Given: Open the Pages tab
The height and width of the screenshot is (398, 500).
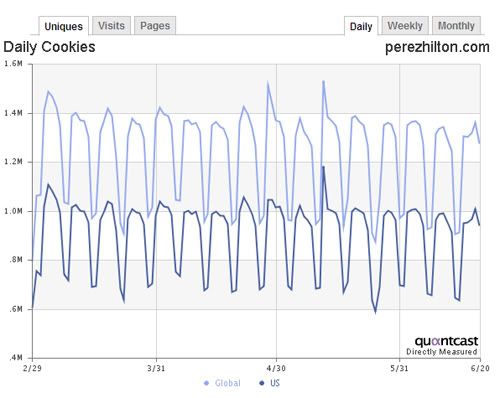Looking at the screenshot, I should click(x=155, y=25).
